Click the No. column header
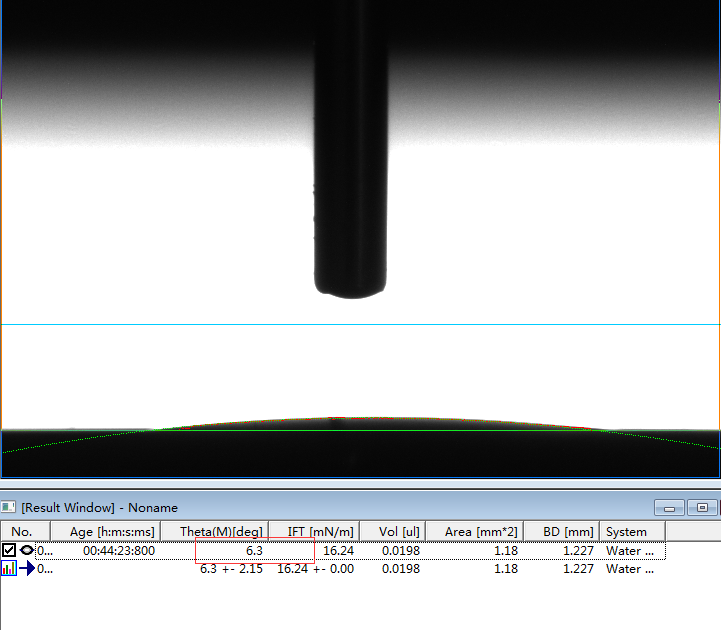Image resolution: width=721 pixels, height=630 pixels. [x=22, y=532]
